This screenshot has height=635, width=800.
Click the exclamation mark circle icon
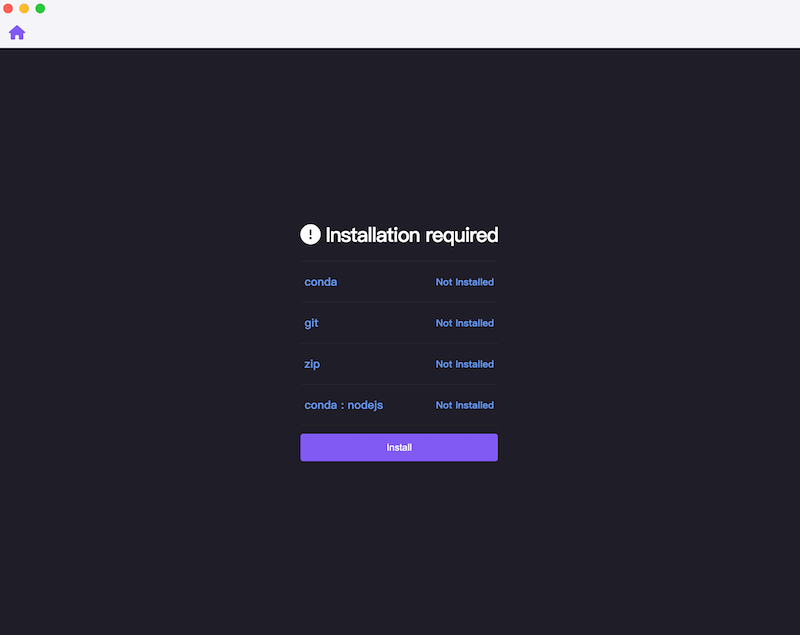(x=310, y=234)
